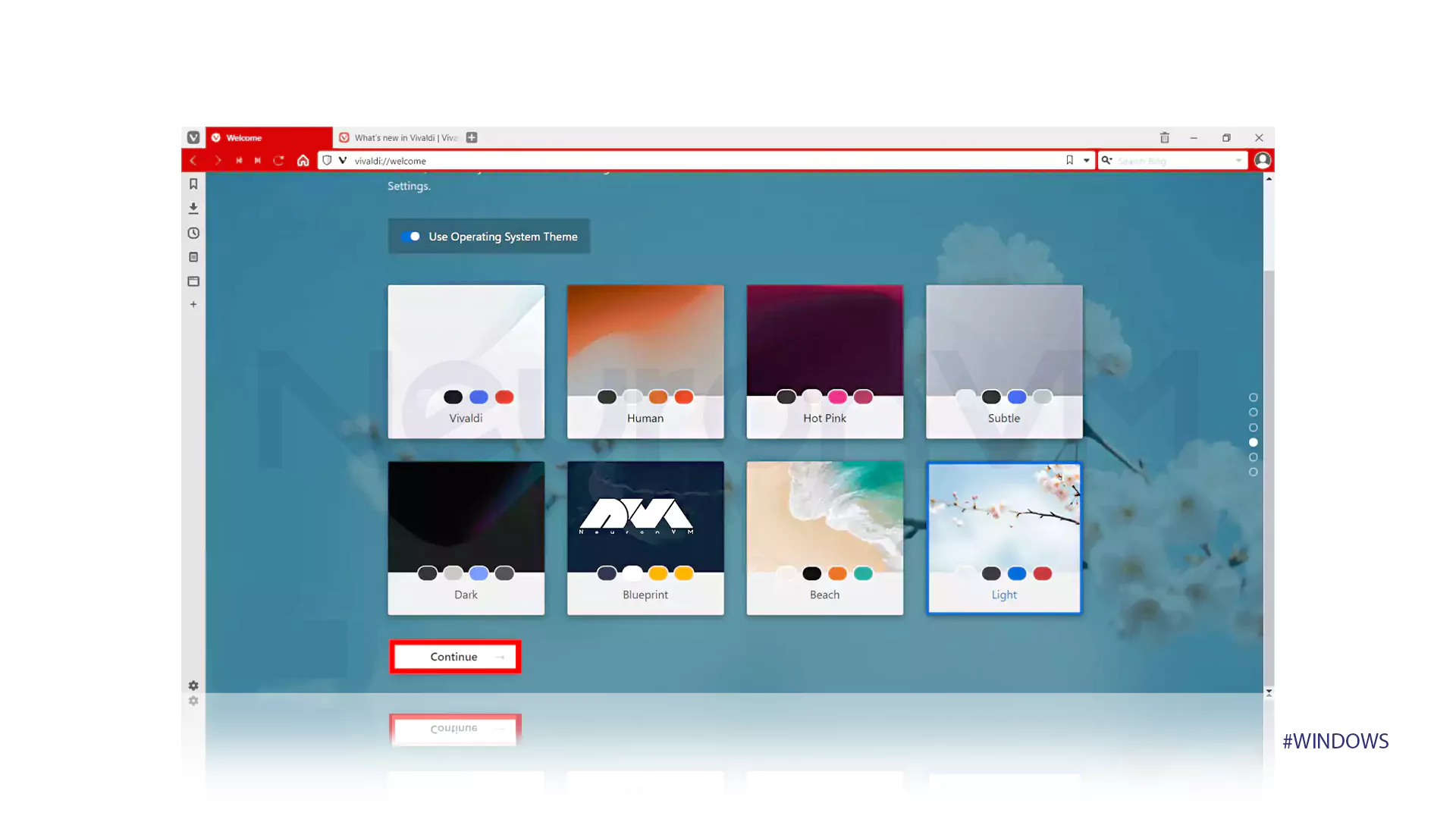Viewport: 1456px width, 819px height.
Task: Jump to the last page dot
Action: tap(1253, 472)
